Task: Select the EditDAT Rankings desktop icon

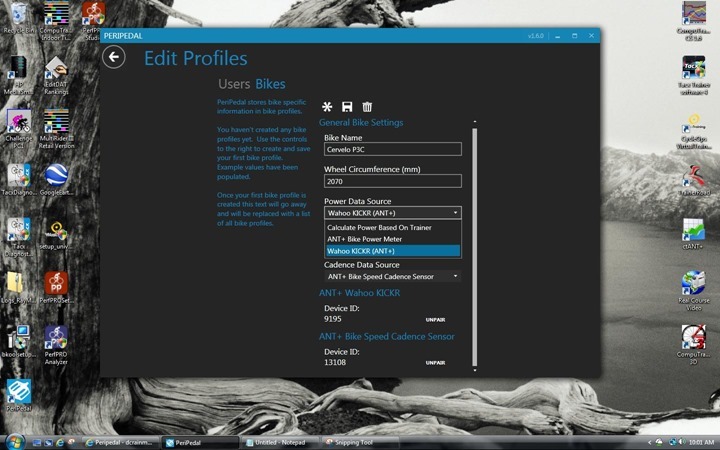Action: click(x=56, y=75)
